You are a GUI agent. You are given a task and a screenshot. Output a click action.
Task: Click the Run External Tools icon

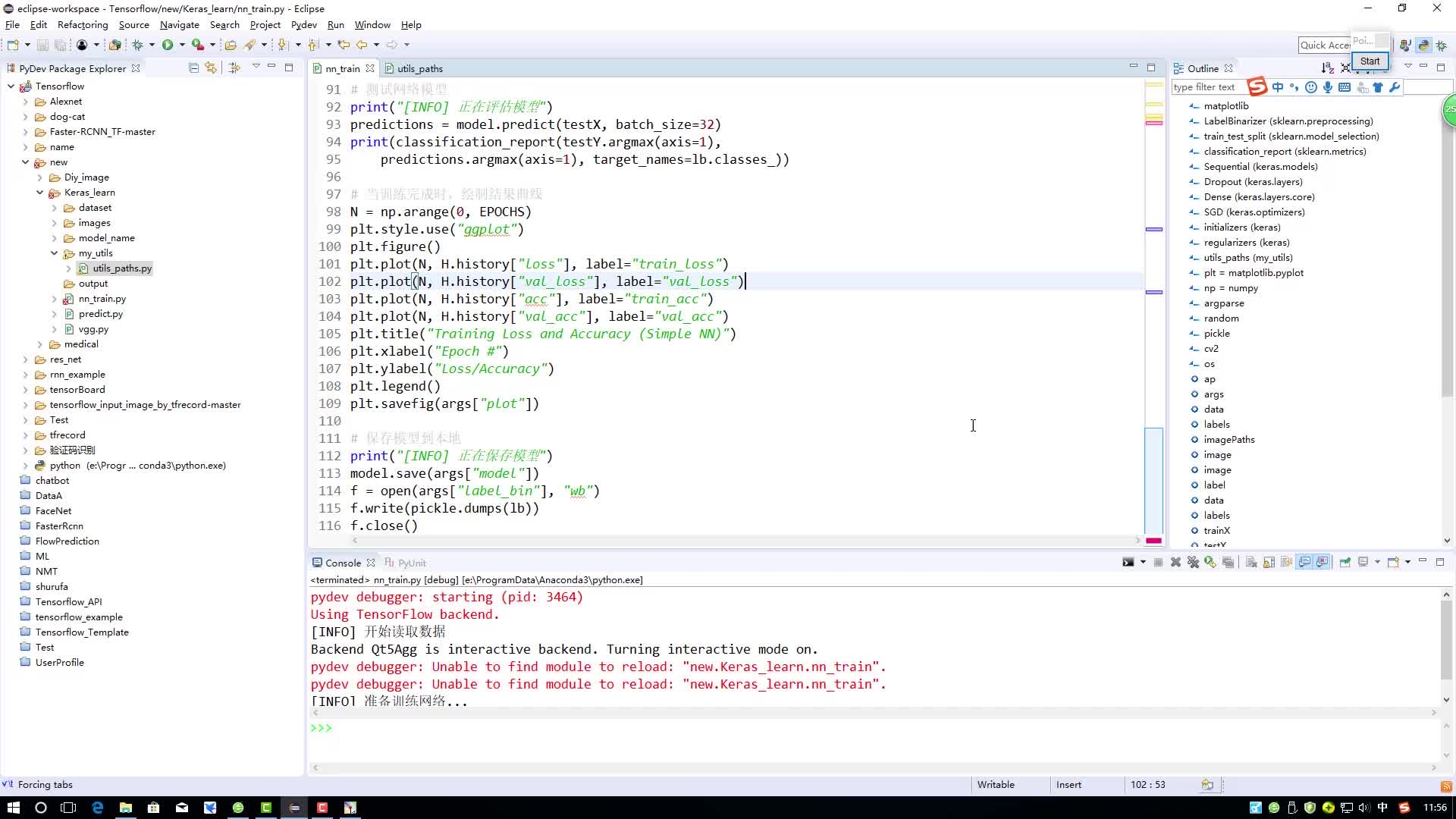197,45
